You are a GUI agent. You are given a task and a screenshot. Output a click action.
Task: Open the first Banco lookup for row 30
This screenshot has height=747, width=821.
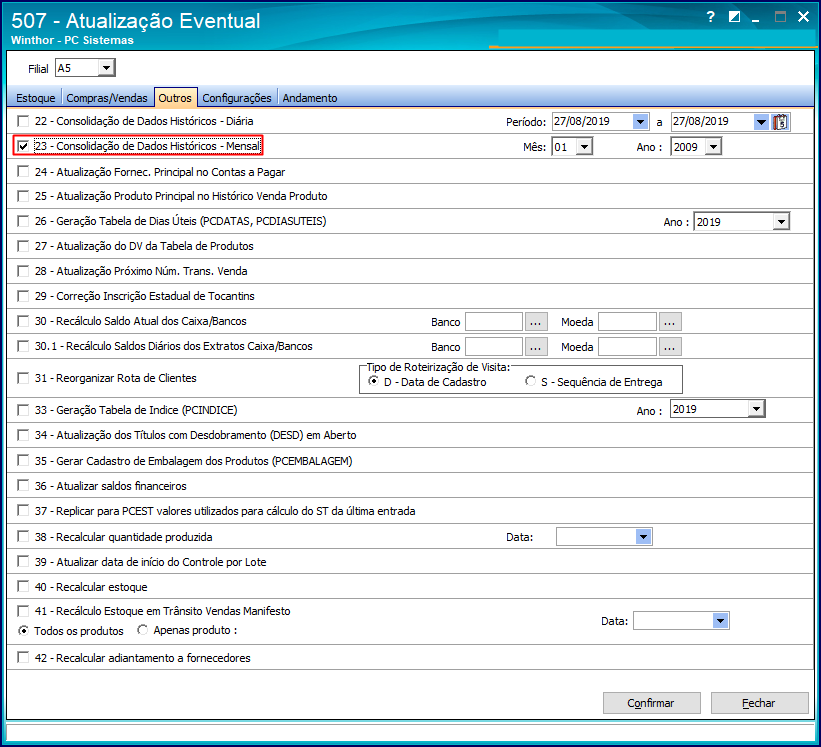[535, 321]
